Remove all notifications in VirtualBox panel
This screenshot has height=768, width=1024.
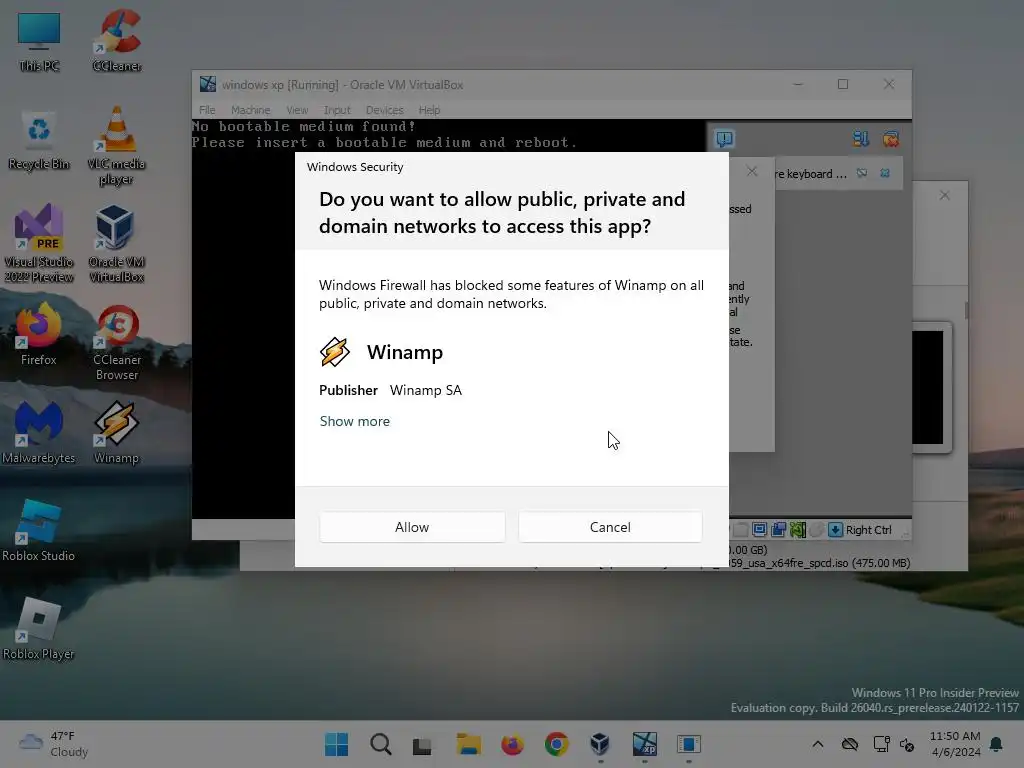tap(891, 138)
